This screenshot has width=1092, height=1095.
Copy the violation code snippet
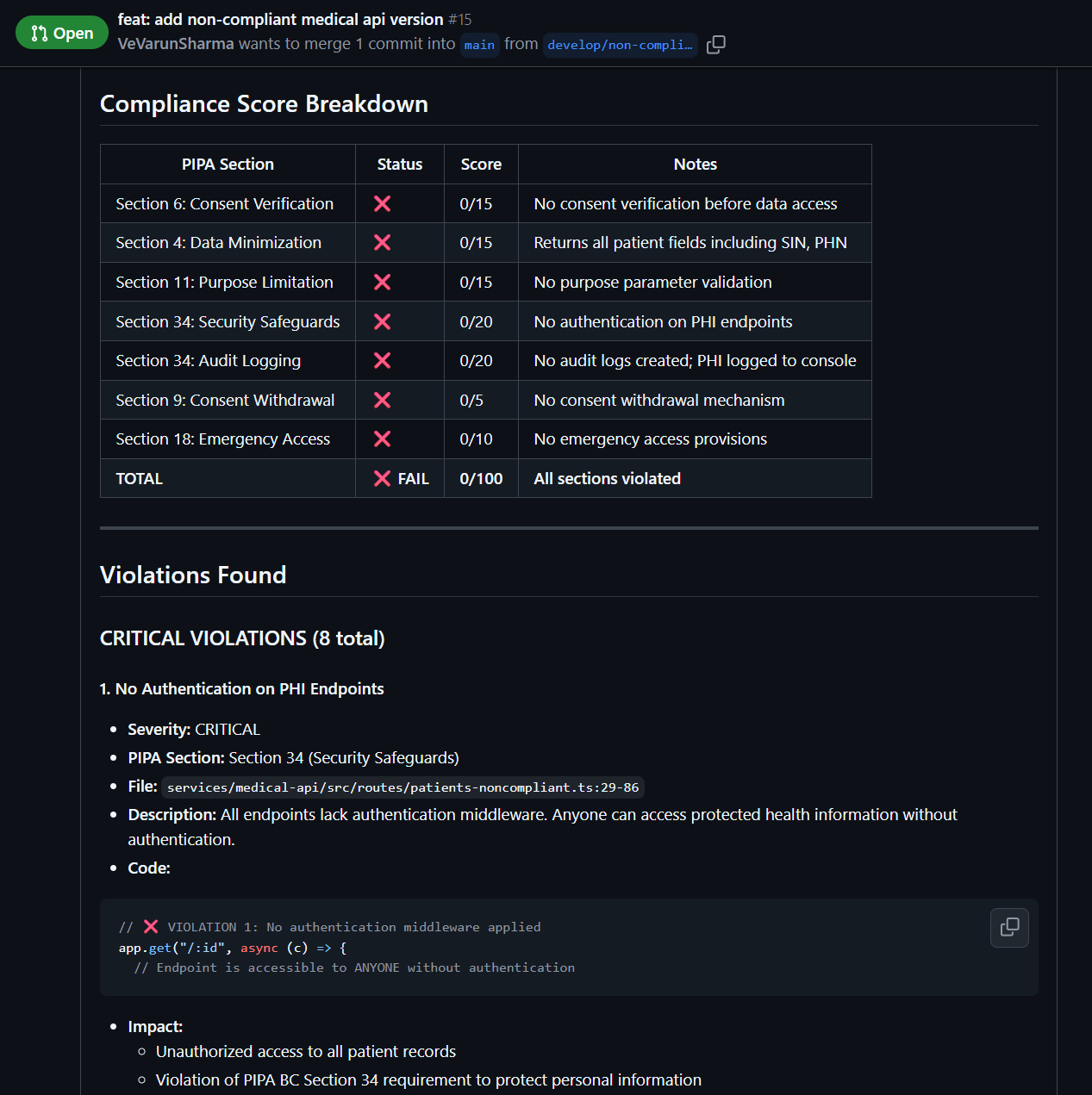[x=1009, y=927]
